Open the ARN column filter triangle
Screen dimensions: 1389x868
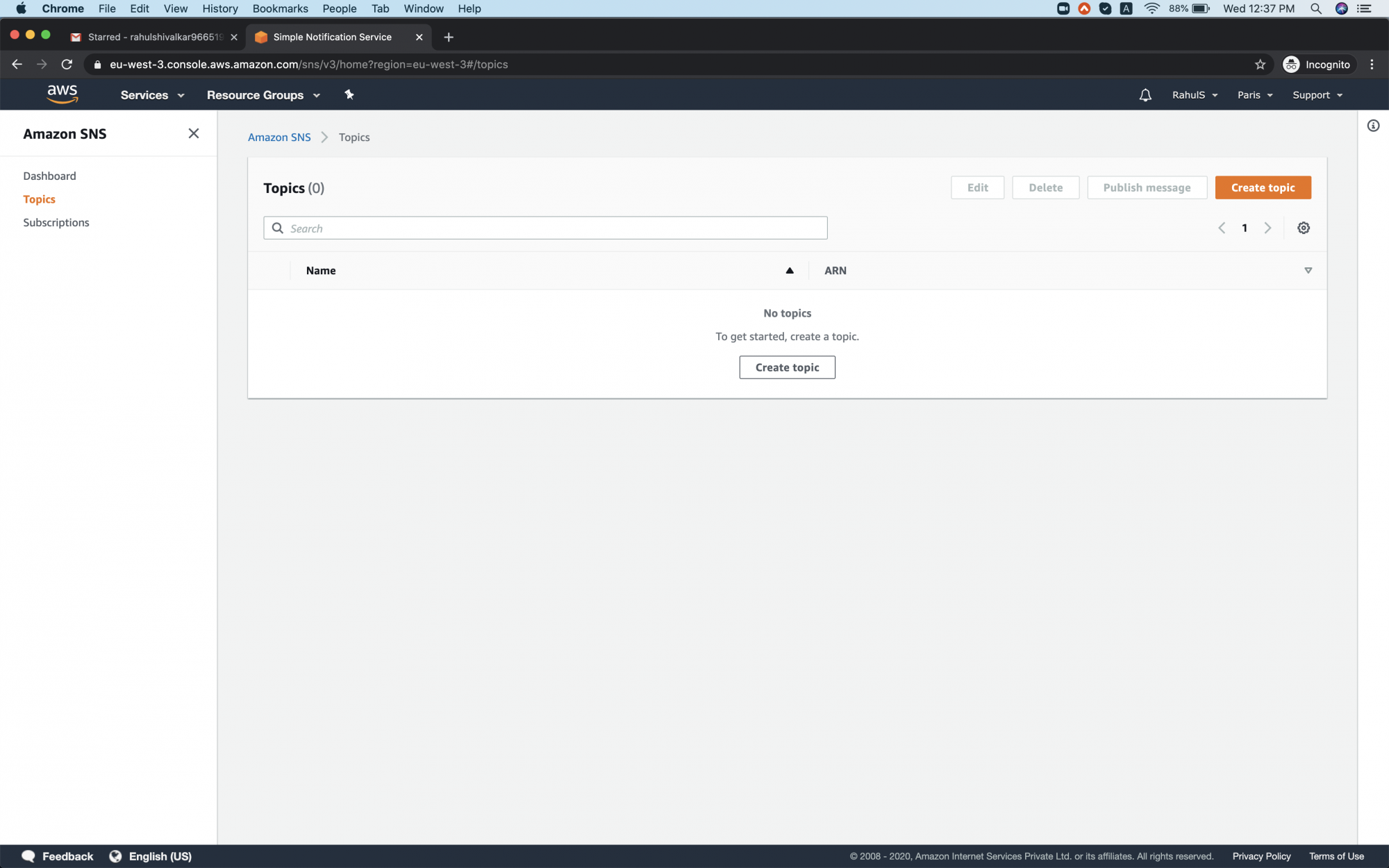1308,270
